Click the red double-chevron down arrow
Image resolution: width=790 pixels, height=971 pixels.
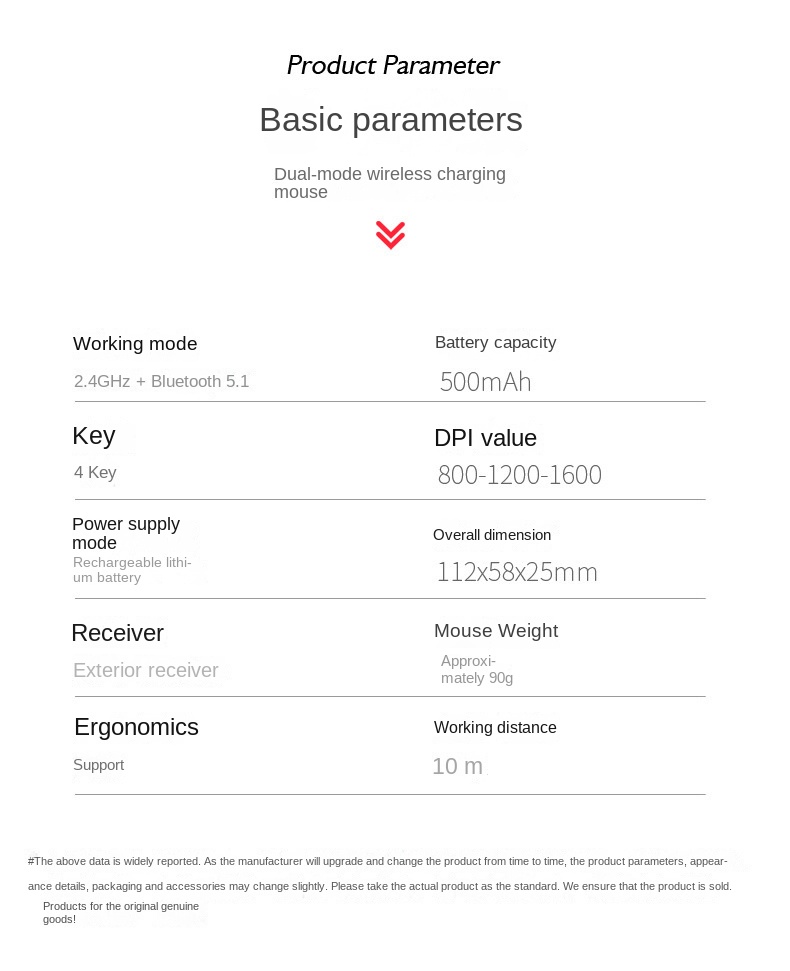pyautogui.click(x=390, y=235)
